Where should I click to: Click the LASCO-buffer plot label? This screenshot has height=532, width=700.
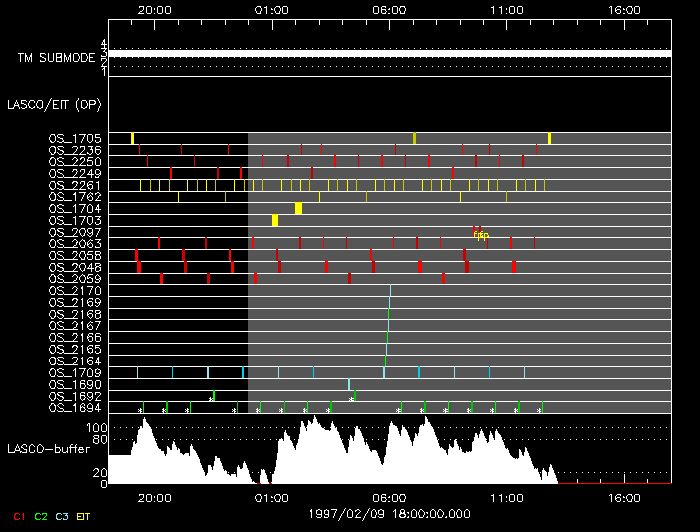pyautogui.click(x=46, y=448)
